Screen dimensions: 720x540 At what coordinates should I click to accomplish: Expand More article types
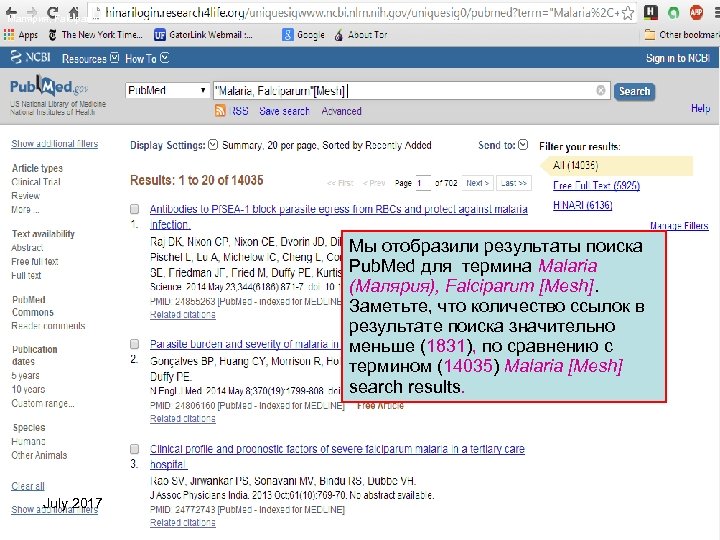point(25,209)
